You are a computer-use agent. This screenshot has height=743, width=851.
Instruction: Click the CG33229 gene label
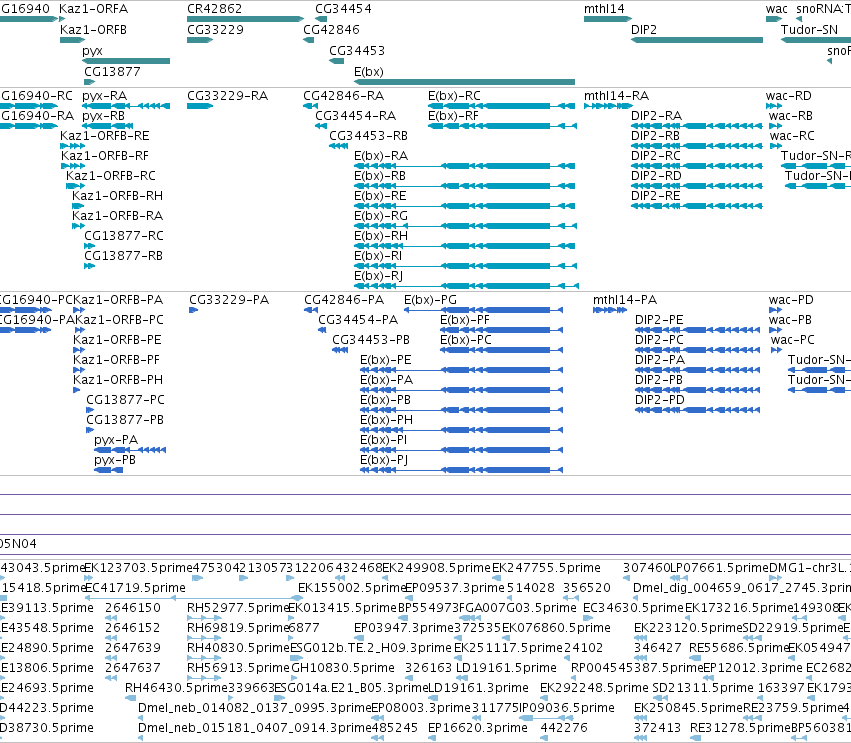[x=215, y=30]
